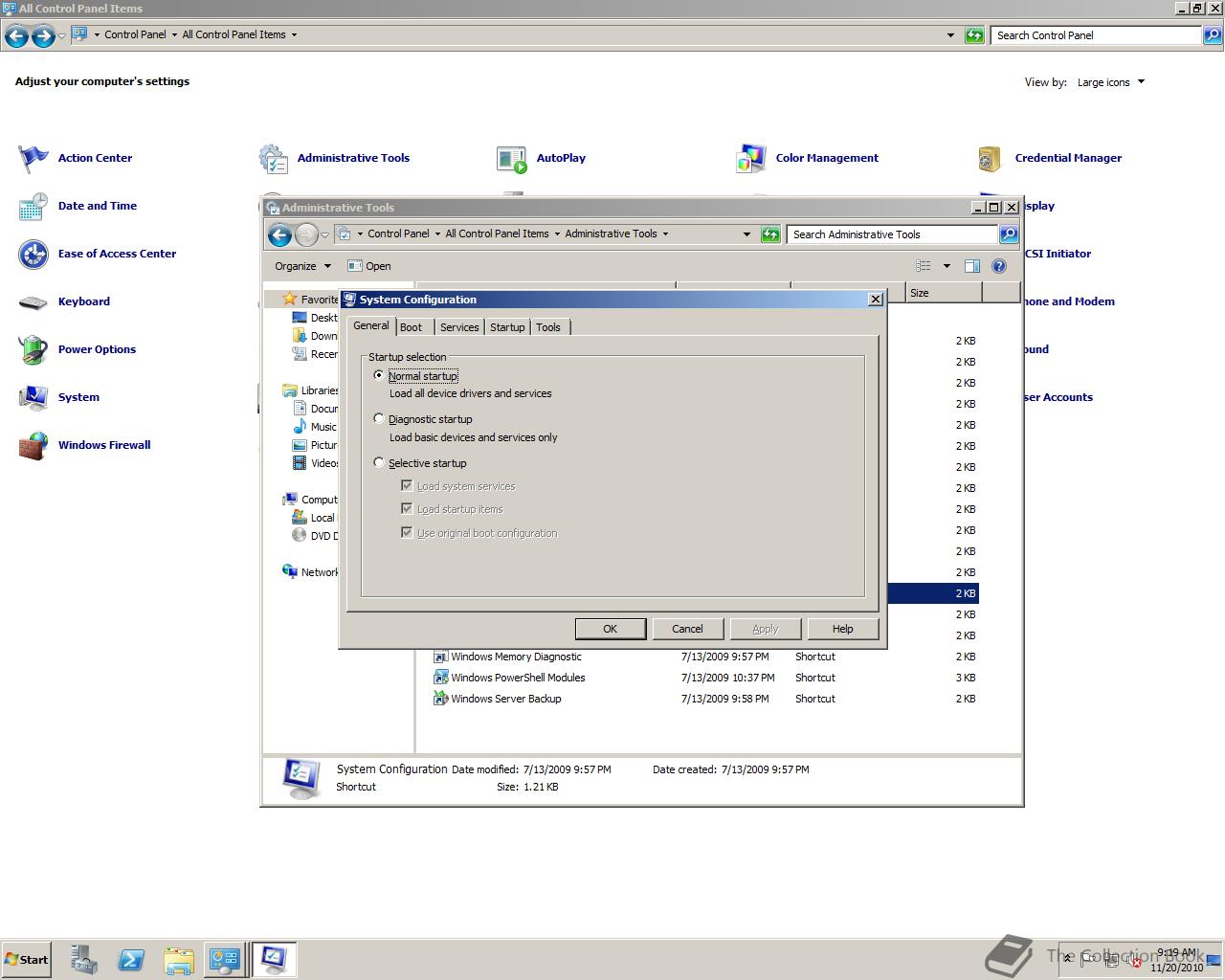The width and height of the screenshot is (1225, 980).
Task: Click the Server Manager taskbar icon
Action: (83, 960)
